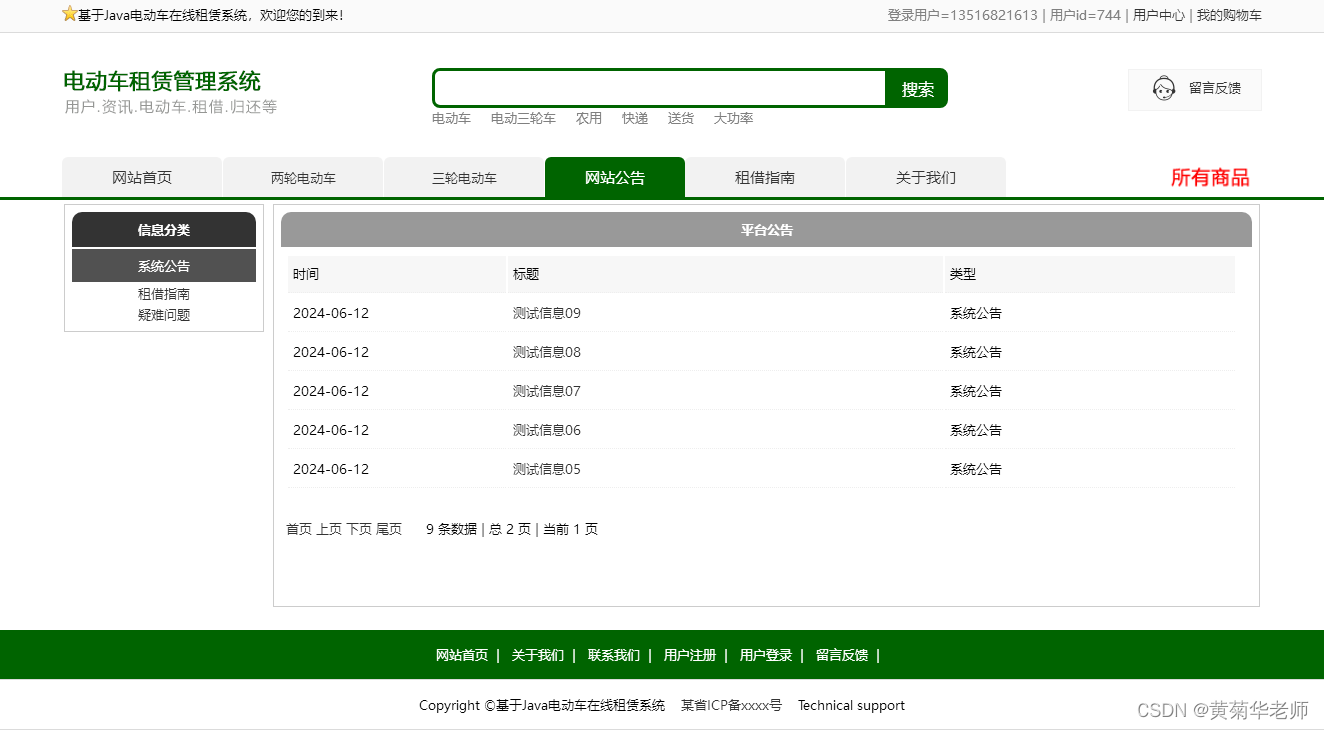The image size is (1324, 730).
Task: Click the customer service headset icon
Action: coord(1163,89)
